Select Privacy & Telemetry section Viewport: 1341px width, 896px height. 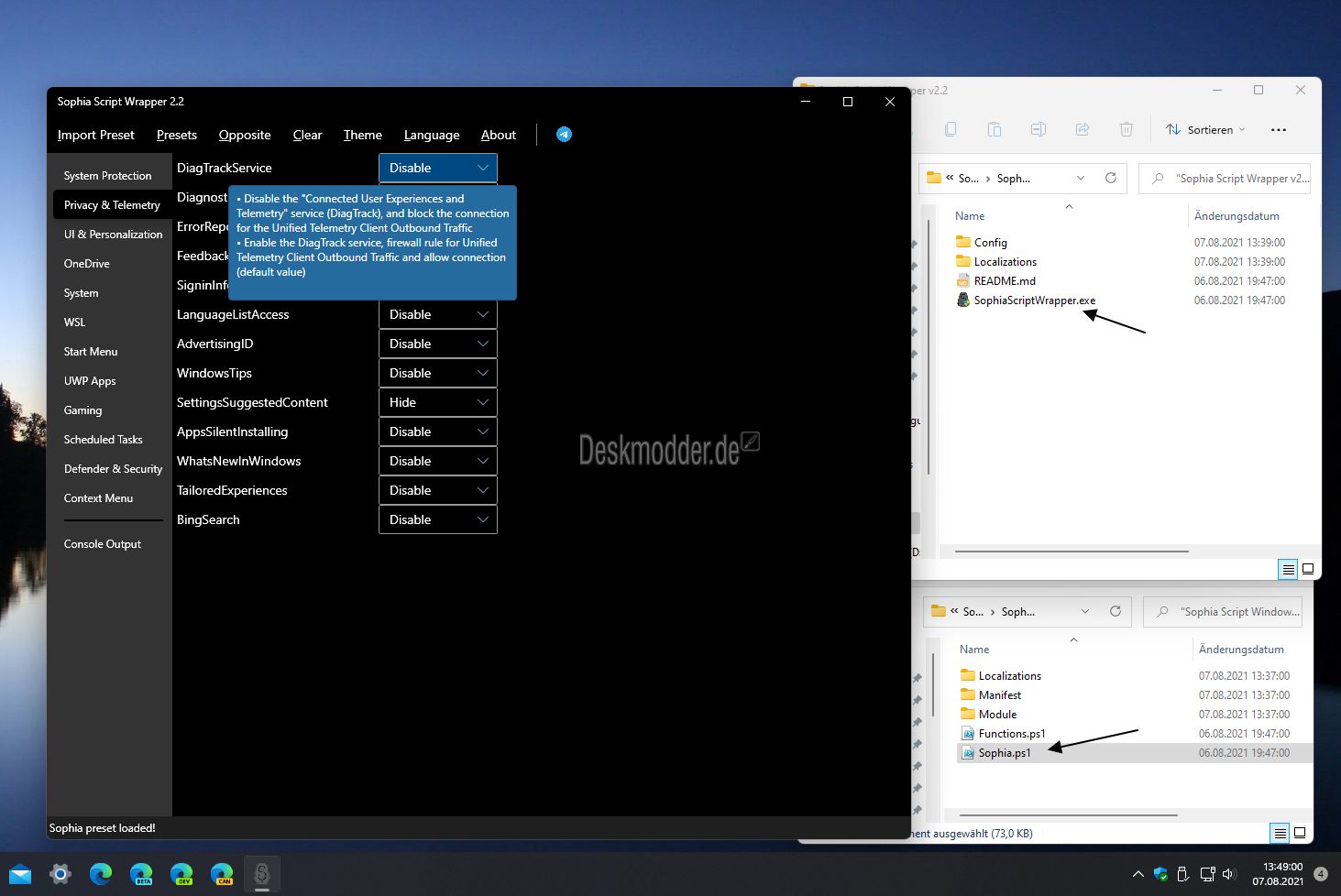click(112, 205)
